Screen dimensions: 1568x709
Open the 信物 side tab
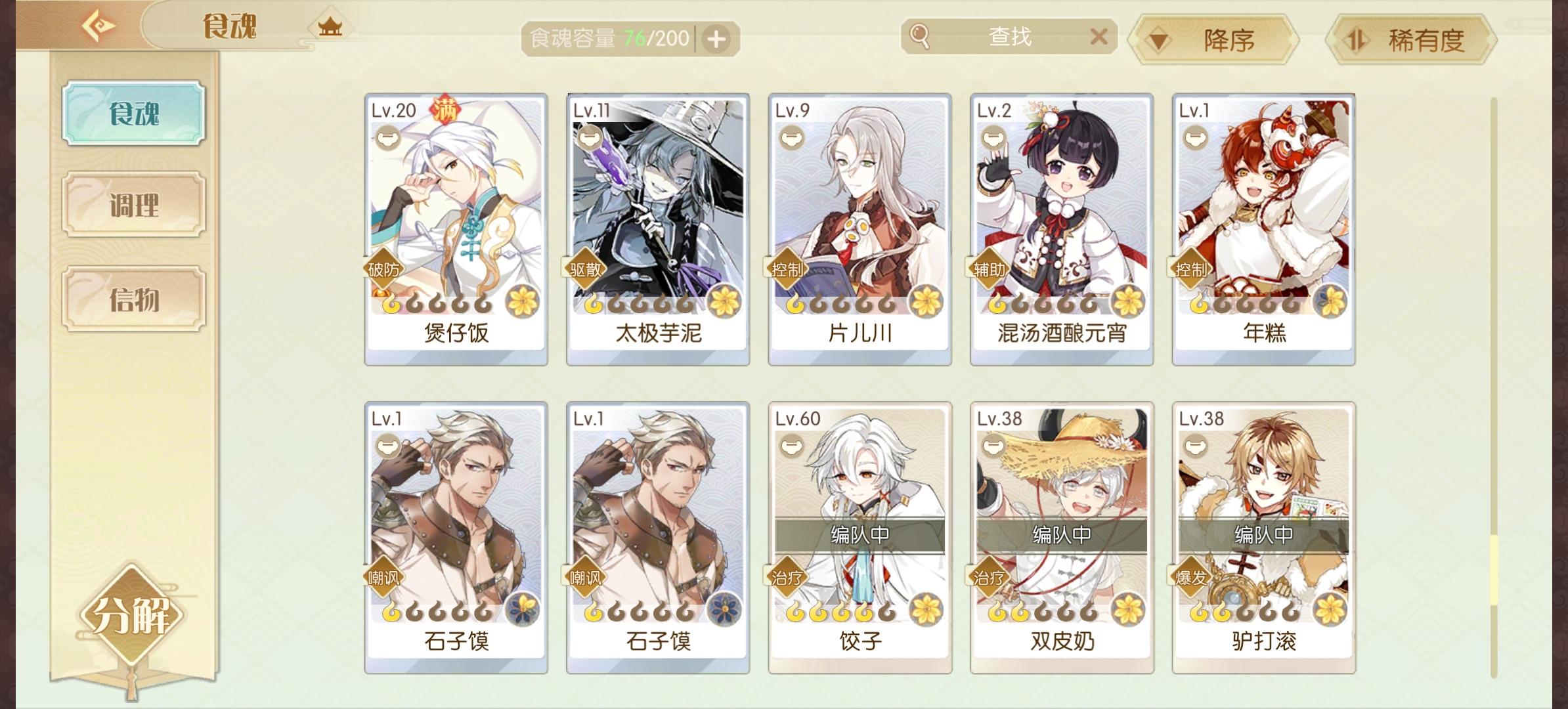(x=134, y=299)
